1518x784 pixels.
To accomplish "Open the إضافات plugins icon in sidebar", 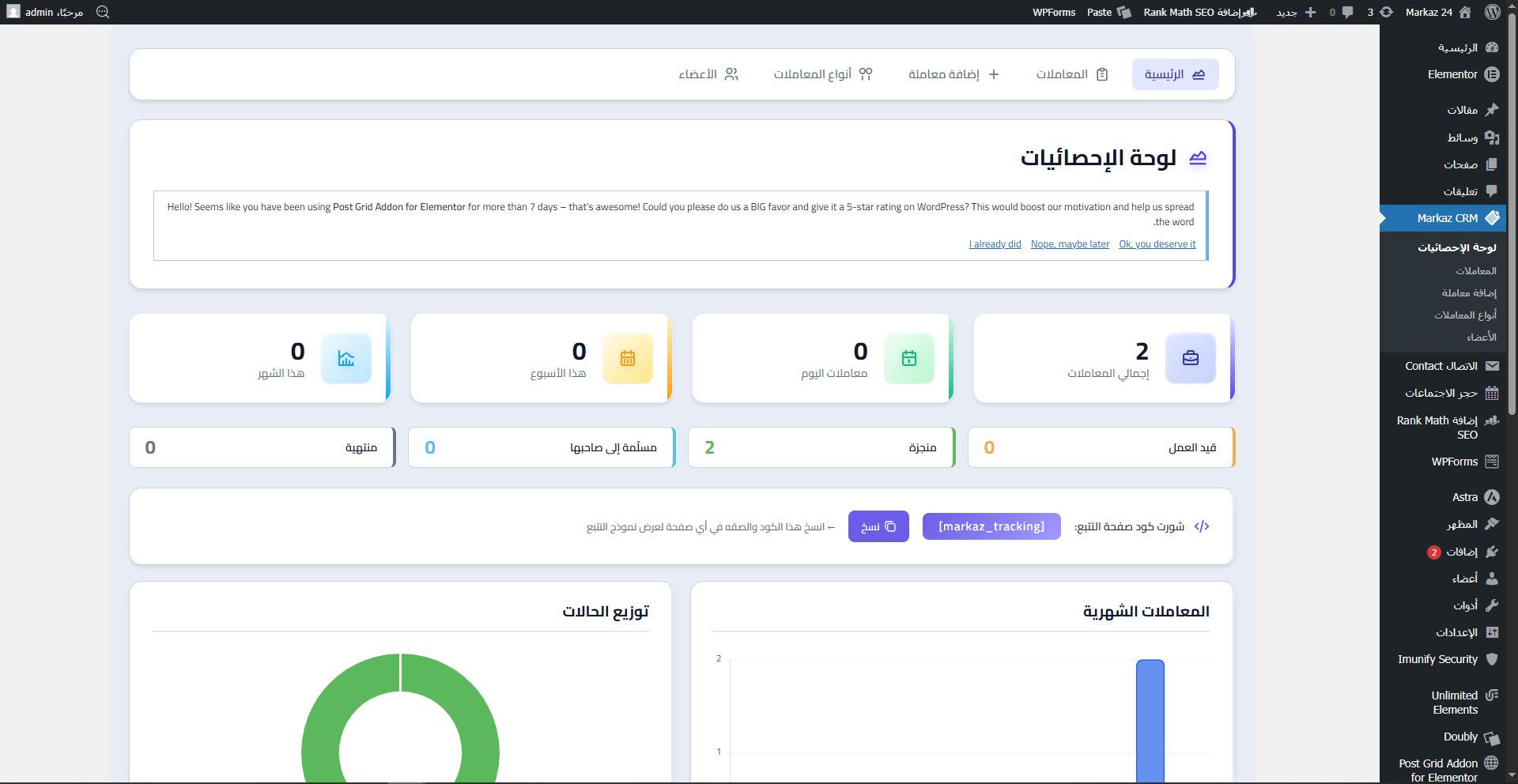I will point(1492,552).
